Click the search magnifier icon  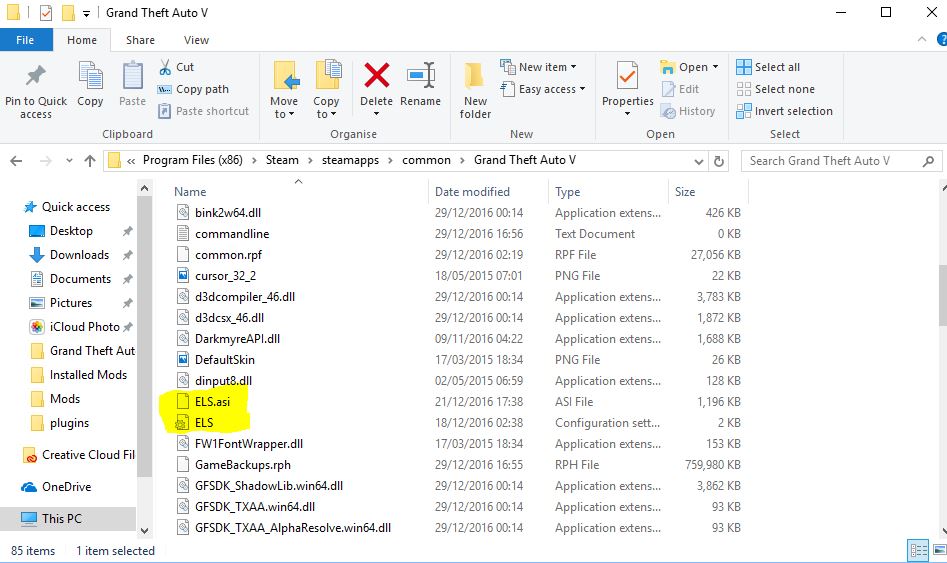928,161
